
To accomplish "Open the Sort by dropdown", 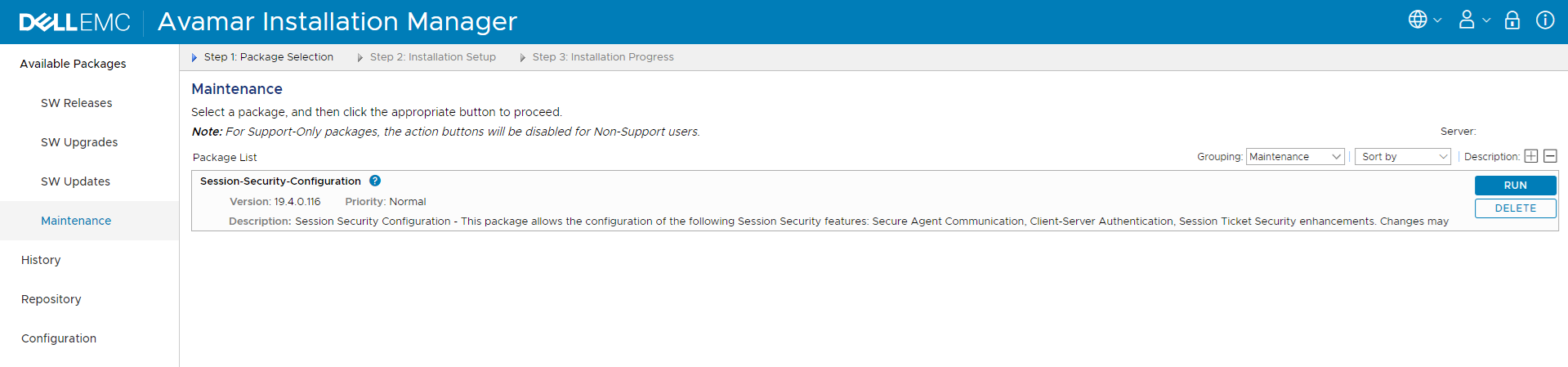I will pyautogui.click(x=1403, y=156).
